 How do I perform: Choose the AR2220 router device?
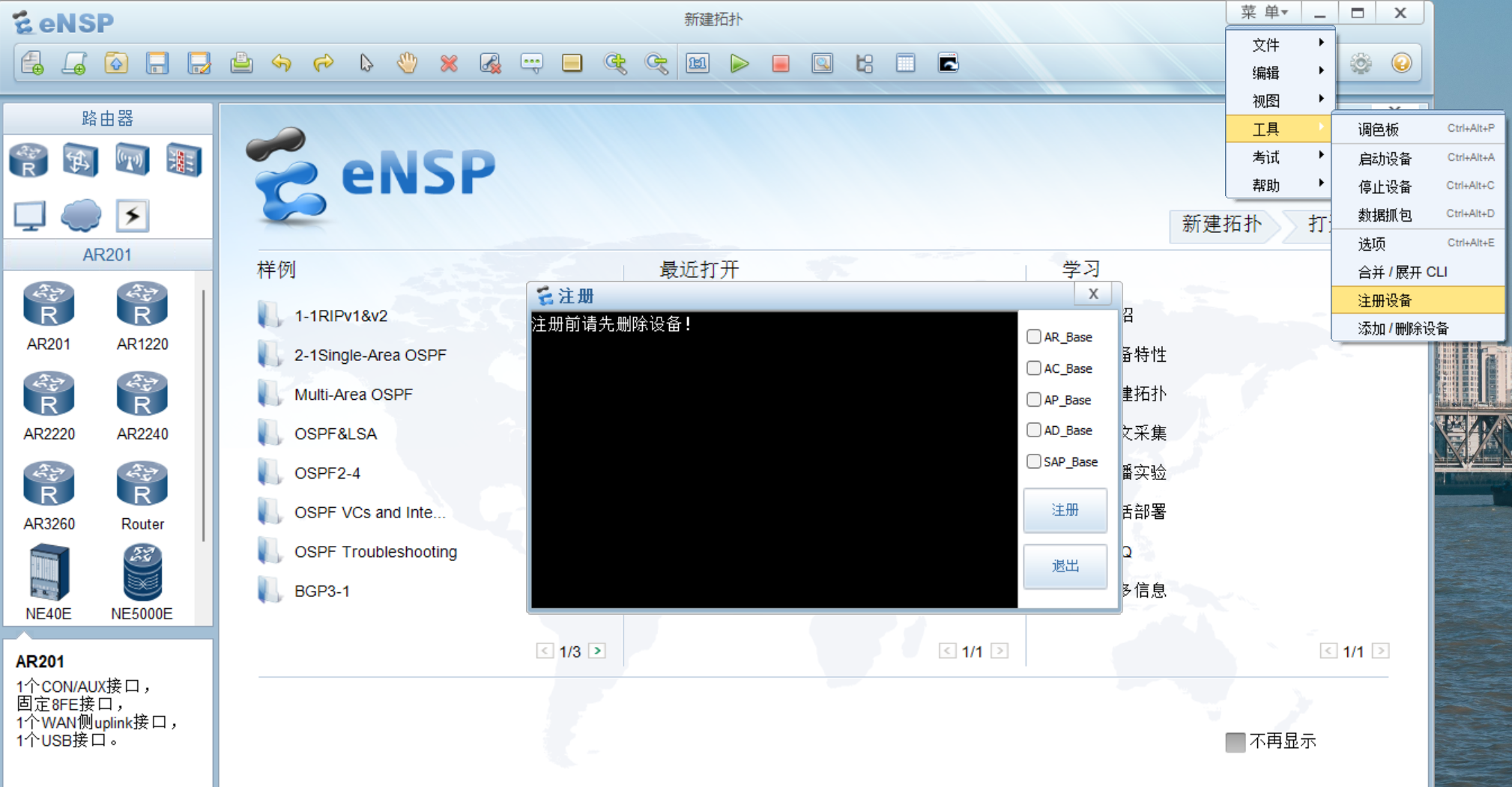pos(49,407)
